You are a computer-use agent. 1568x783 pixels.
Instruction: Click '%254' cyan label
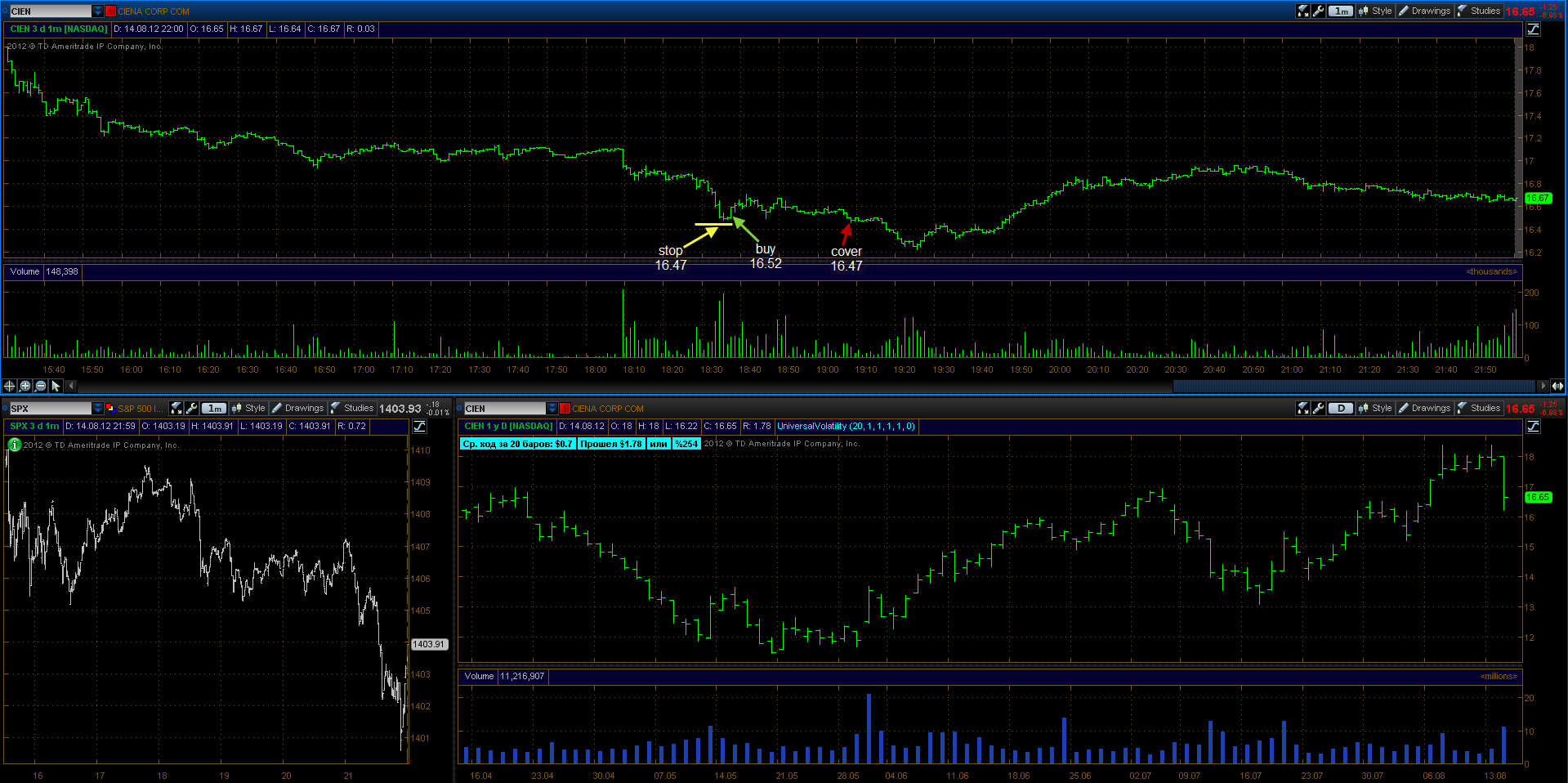(687, 444)
